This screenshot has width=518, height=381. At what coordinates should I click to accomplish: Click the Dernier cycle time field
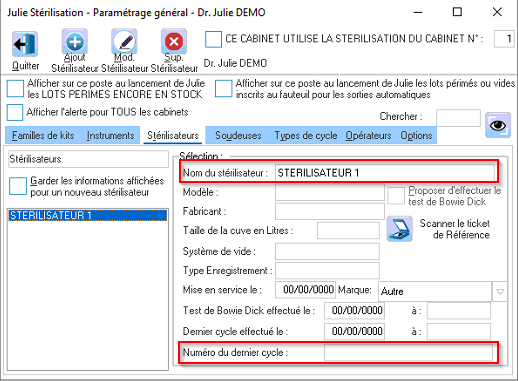459,331
